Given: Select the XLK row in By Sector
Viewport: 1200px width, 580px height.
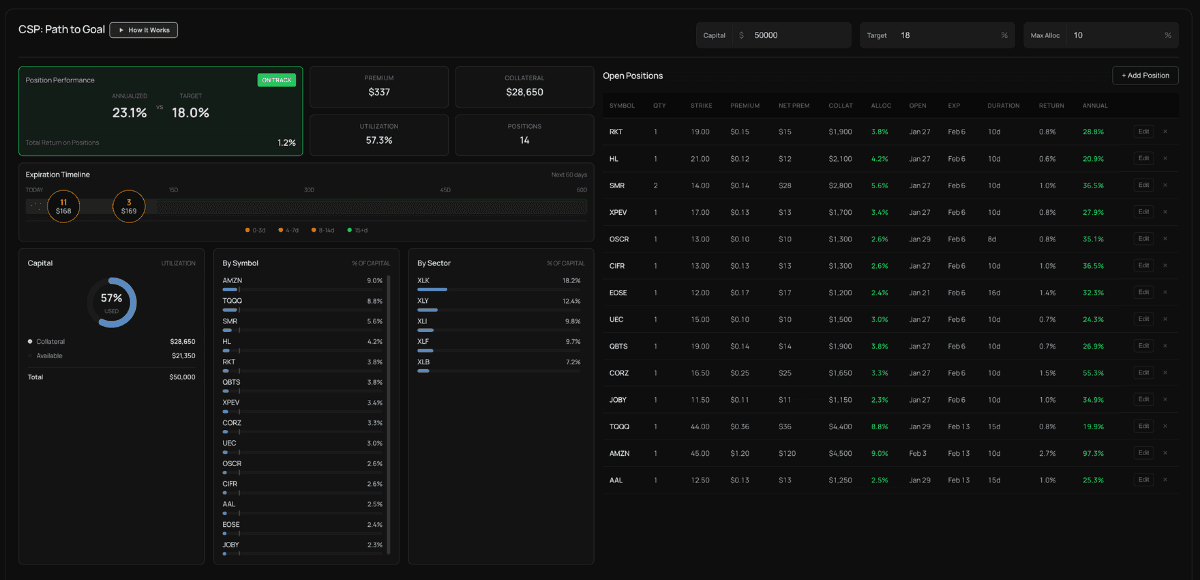Looking at the screenshot, I should coord(499,284).
